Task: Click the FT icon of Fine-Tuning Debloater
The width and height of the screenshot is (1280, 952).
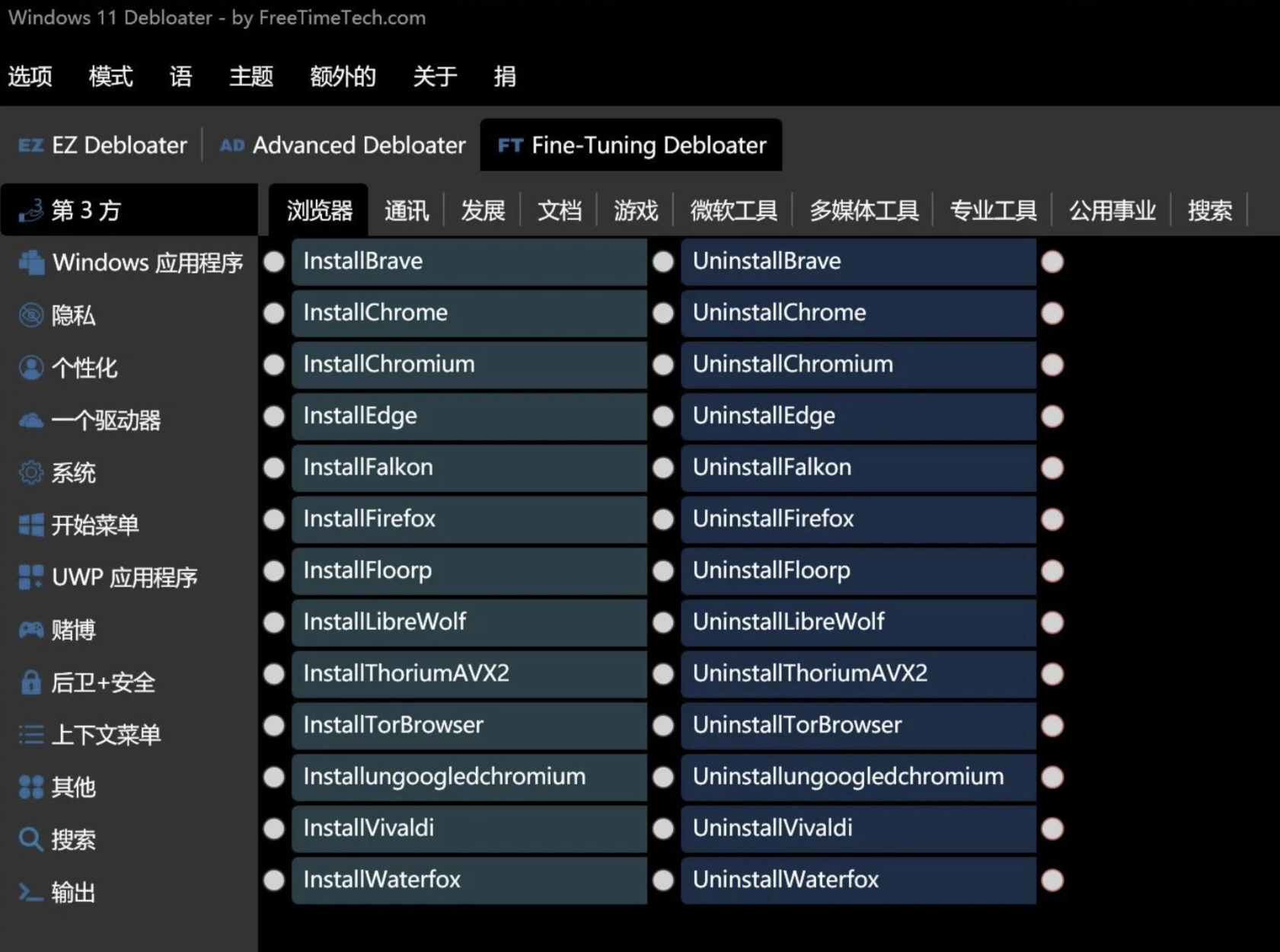Action: [x=510, y=145]
